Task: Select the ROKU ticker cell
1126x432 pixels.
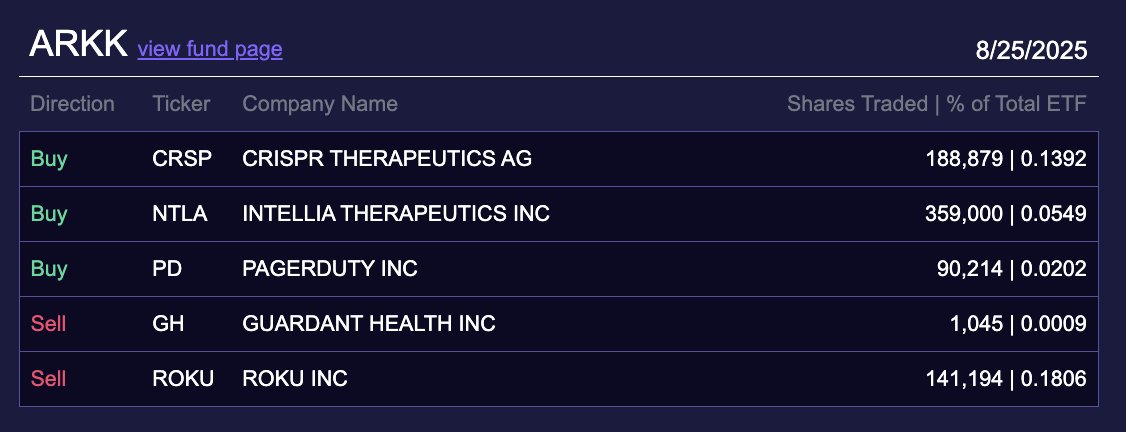Action: (183, 379)
